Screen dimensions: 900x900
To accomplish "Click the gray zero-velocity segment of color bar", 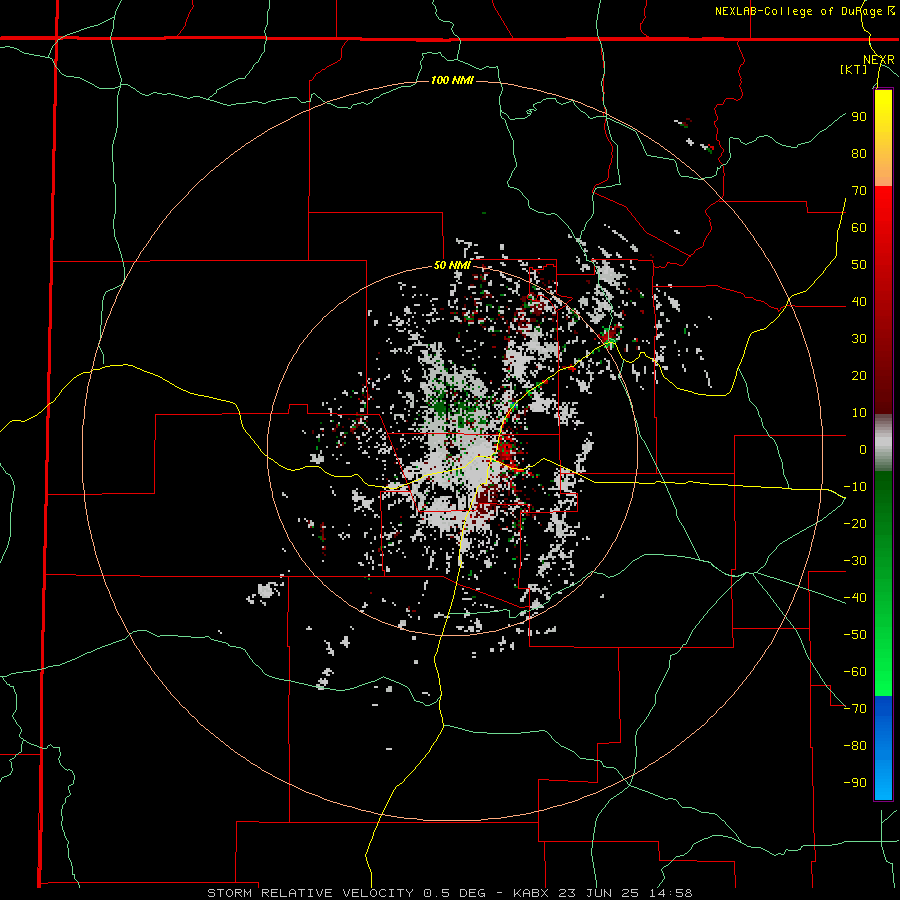I will 883,442.
